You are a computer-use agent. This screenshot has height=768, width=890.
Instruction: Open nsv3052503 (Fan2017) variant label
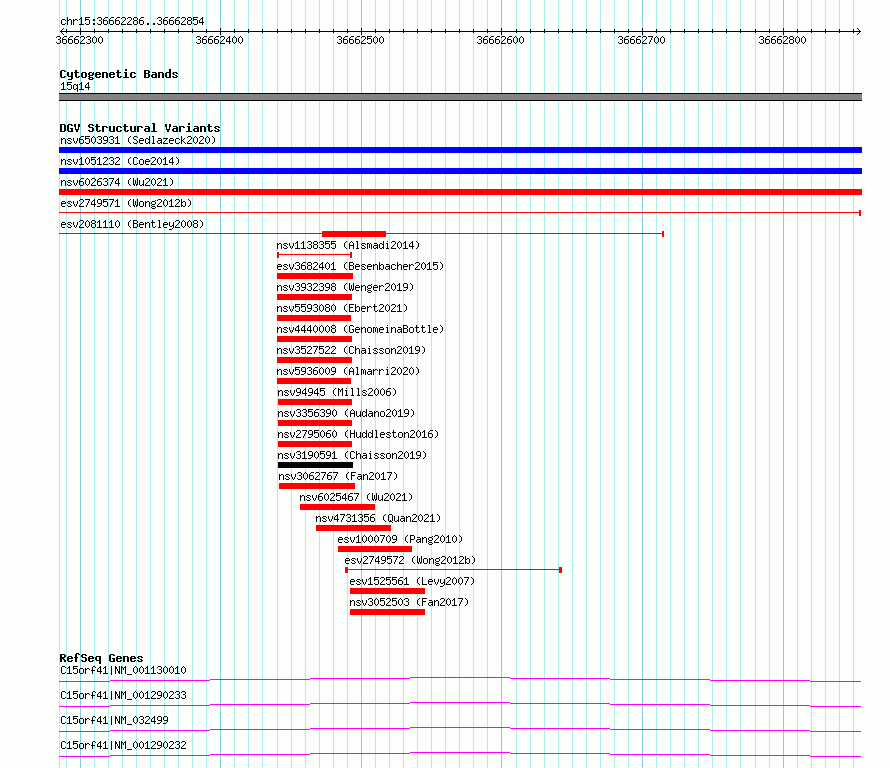(409, 602)
